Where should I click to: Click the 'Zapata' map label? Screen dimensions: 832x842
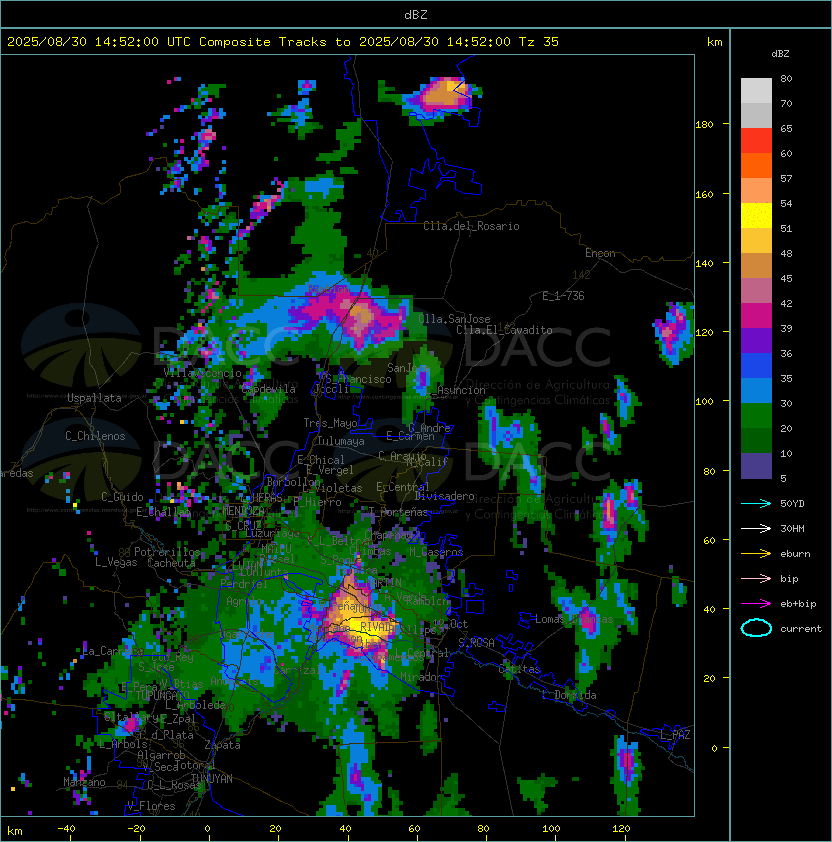click(x=222, y=745)
